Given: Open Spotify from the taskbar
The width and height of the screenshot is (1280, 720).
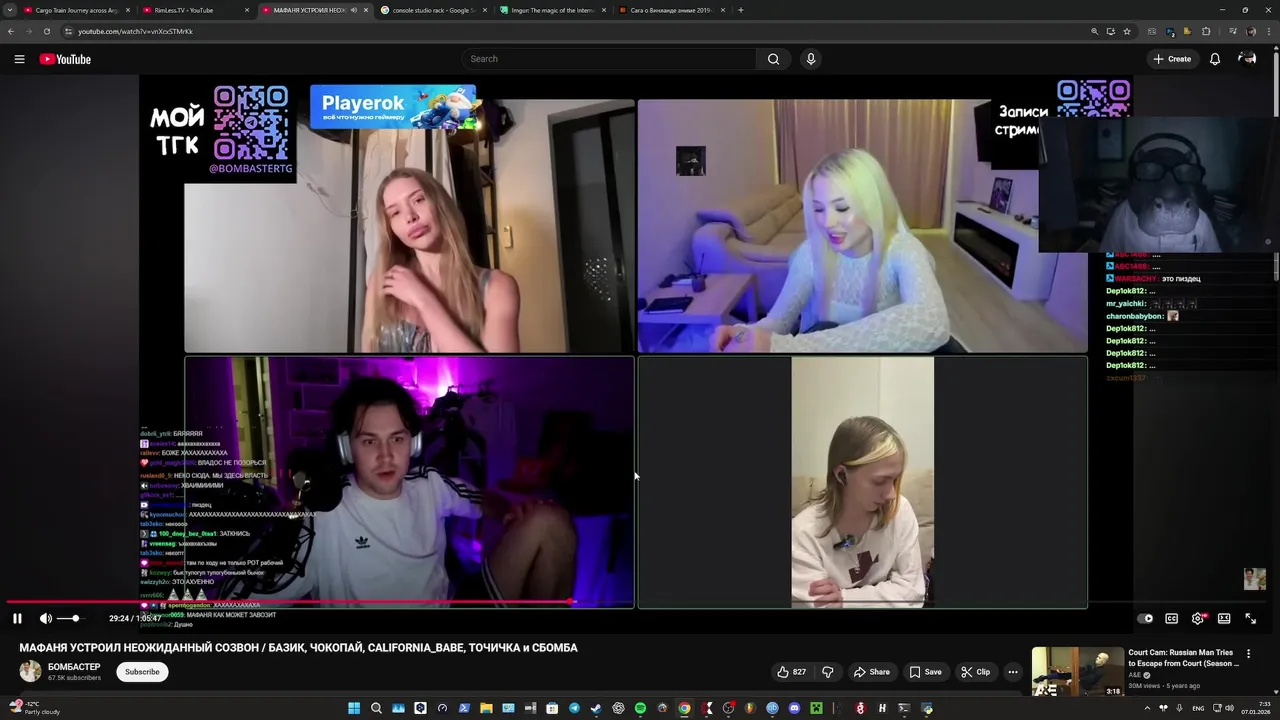Looking at the screenshot, I should tap(640, 708).
